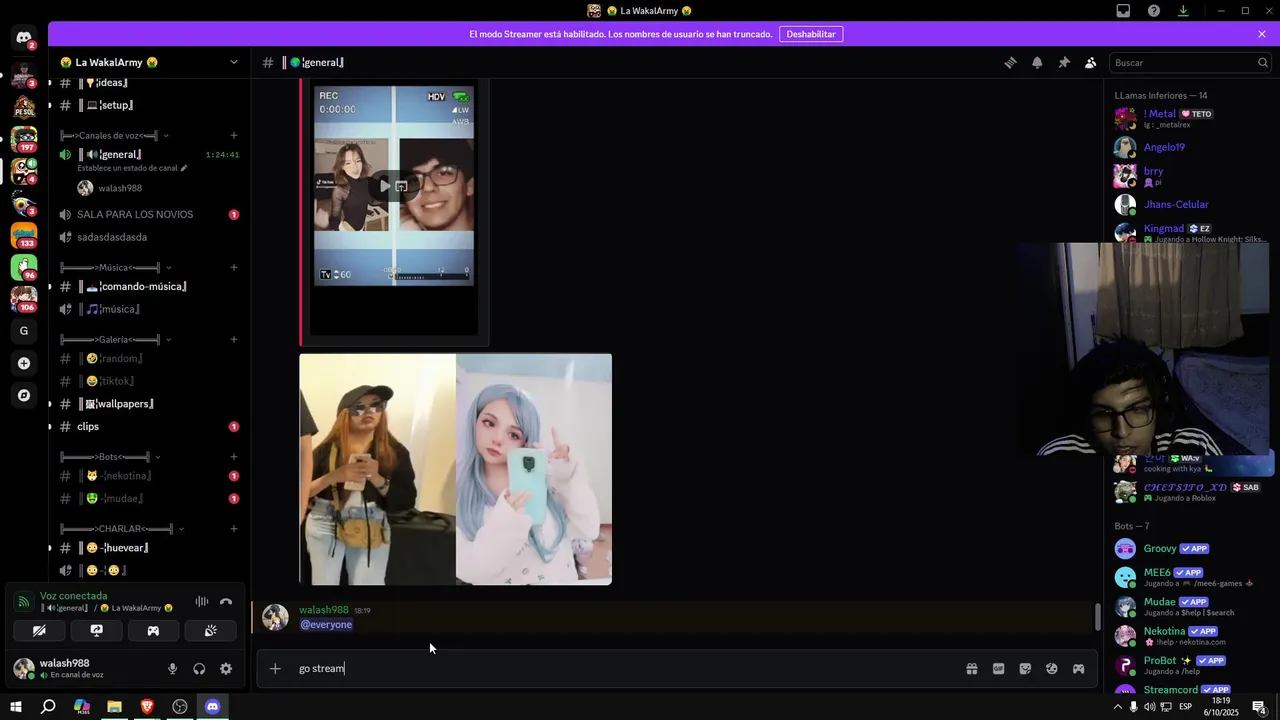Toggle noise suppression in voice panel

202,601
